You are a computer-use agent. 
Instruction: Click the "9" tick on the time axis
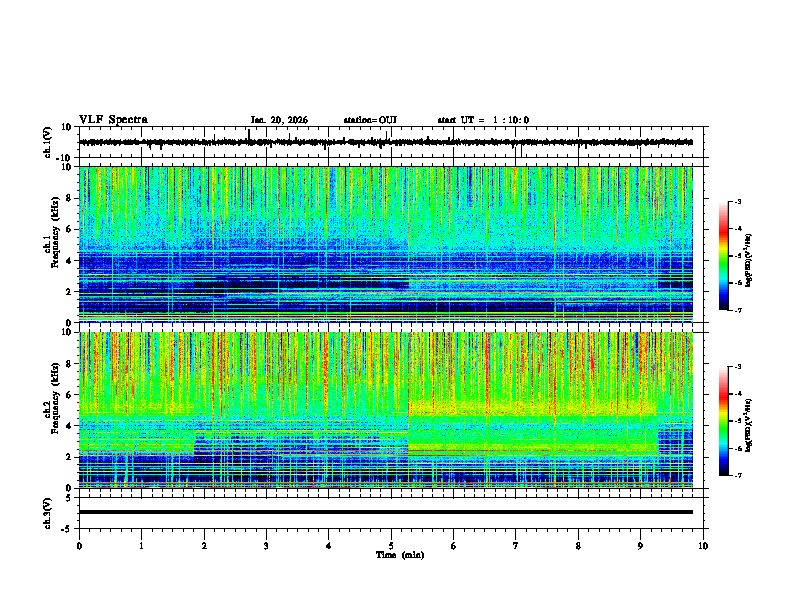(640, 546)
